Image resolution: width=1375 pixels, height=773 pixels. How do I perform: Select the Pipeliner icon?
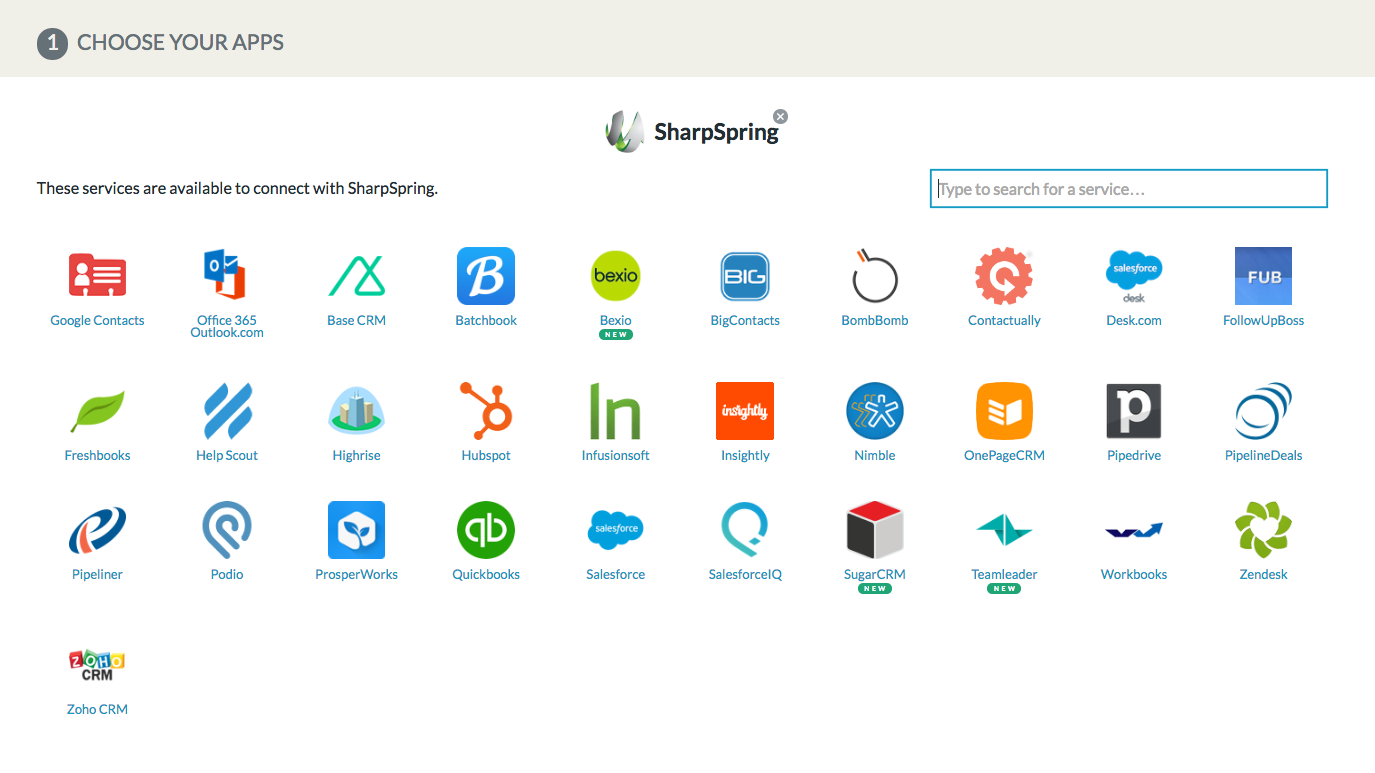[x=97, y=530]
